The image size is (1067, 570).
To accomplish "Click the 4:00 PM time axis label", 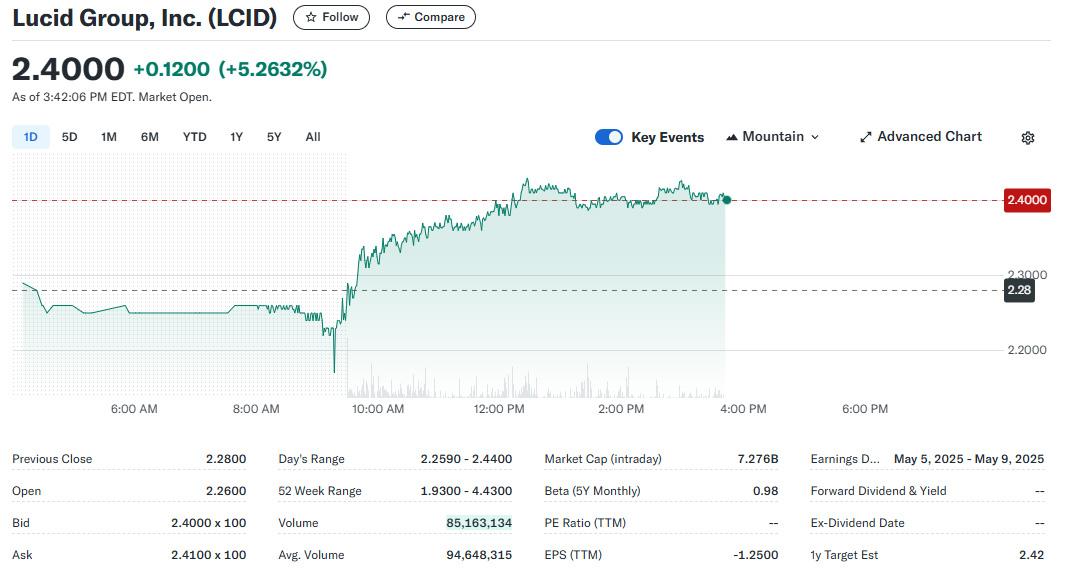I will point(743,409).
